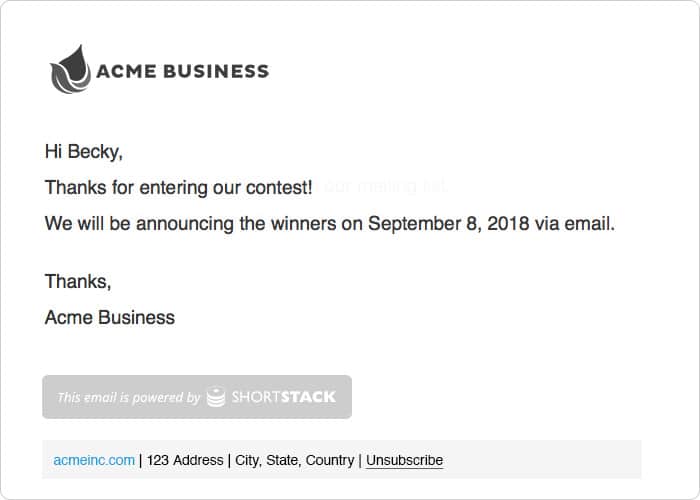Screen dimensions: 700x500
Task: Click the "Hi Becky," greeting line
Action: click(84, 152)
